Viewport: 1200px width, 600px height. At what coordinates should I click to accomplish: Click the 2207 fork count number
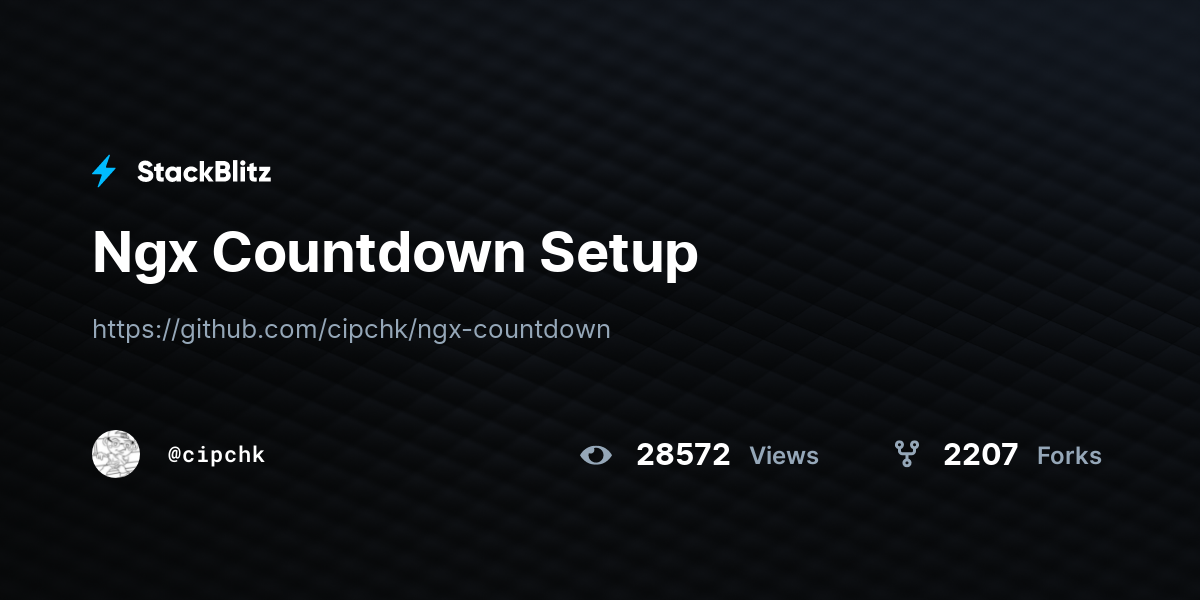981,455
